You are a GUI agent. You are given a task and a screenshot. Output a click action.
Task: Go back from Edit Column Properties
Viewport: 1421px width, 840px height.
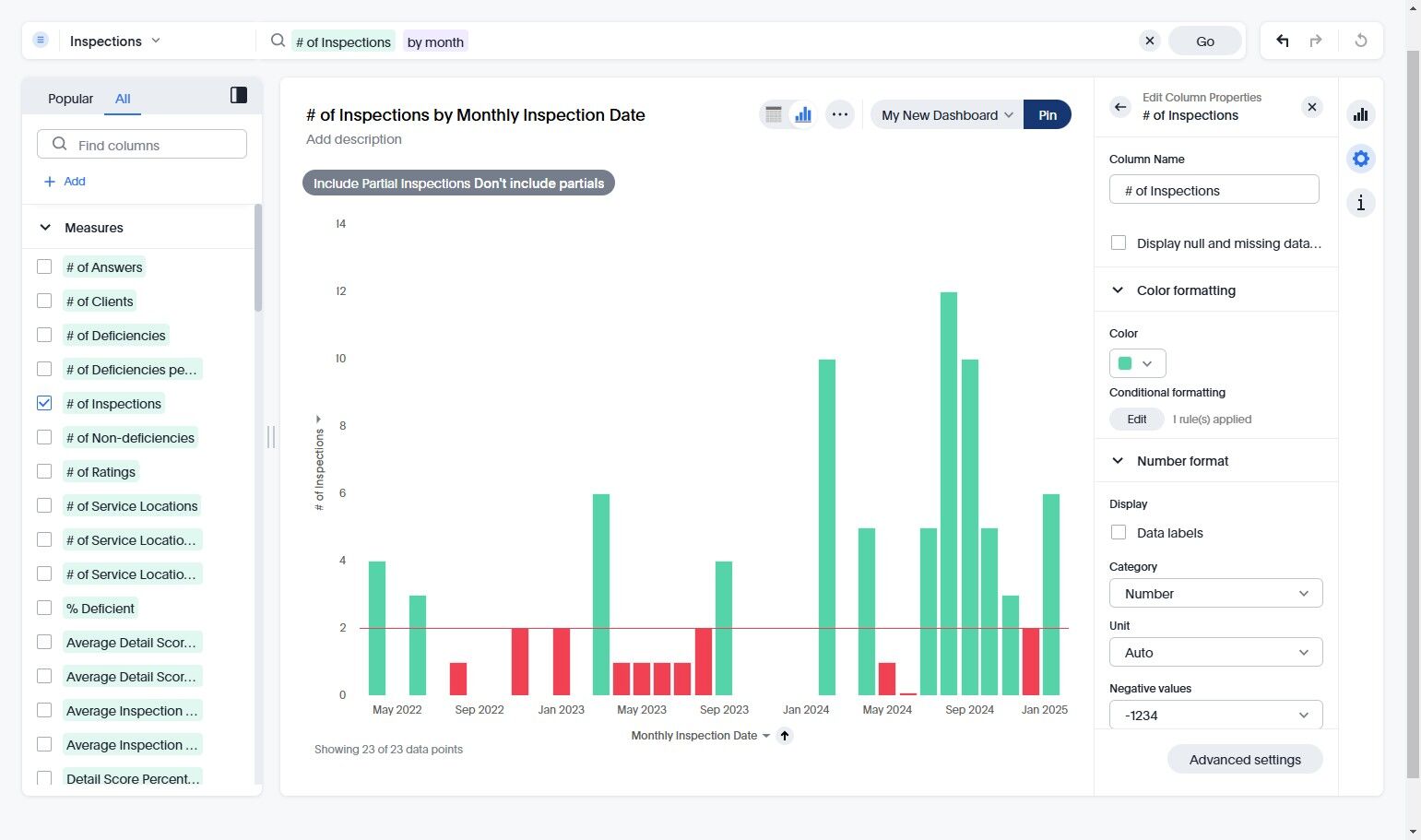[x=1120, y=107]
